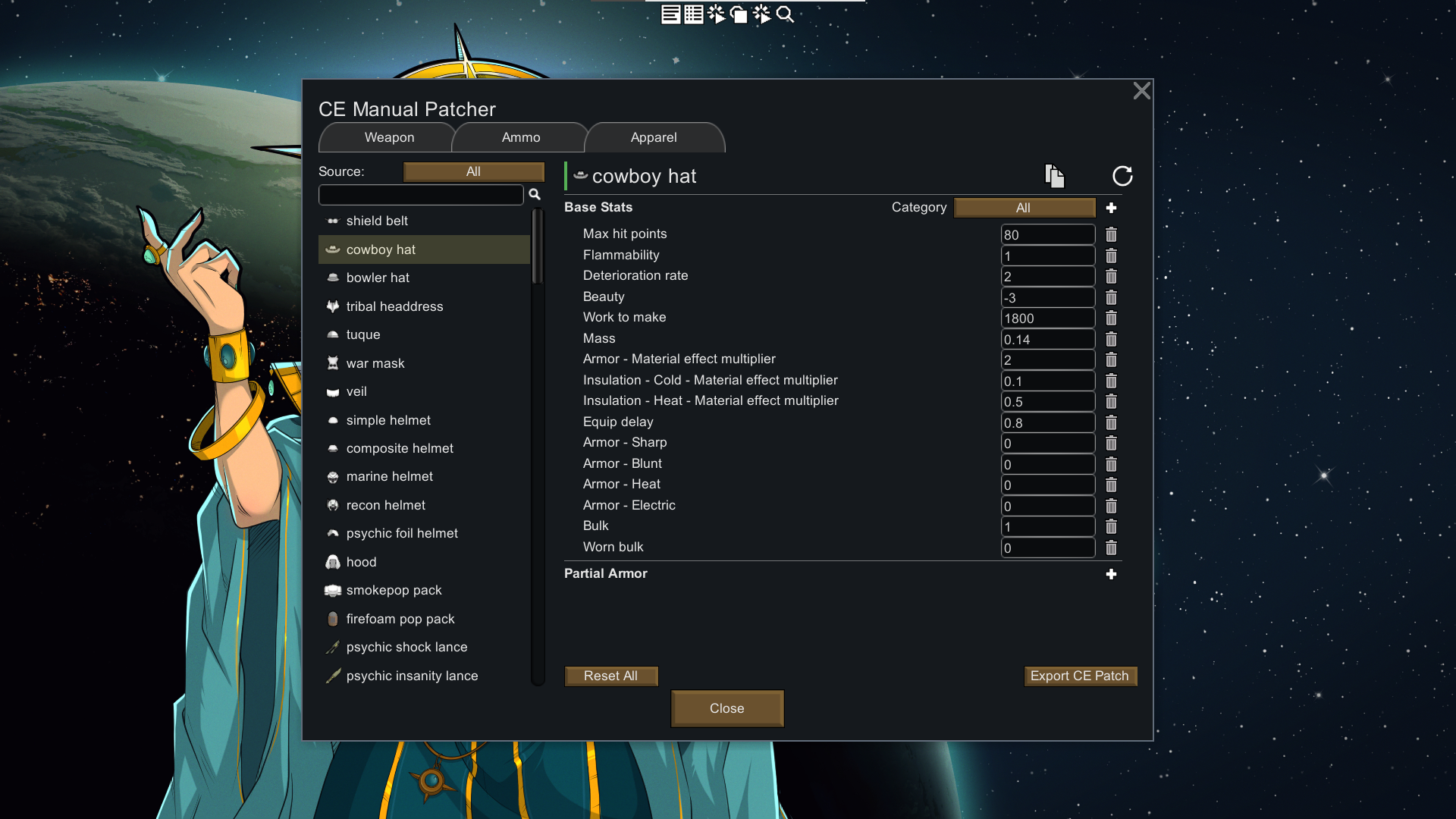This screenshot has height=819, width=1456.
Task: Click the magnifier icon in top debug toolbar
Action: pos(786,14)
